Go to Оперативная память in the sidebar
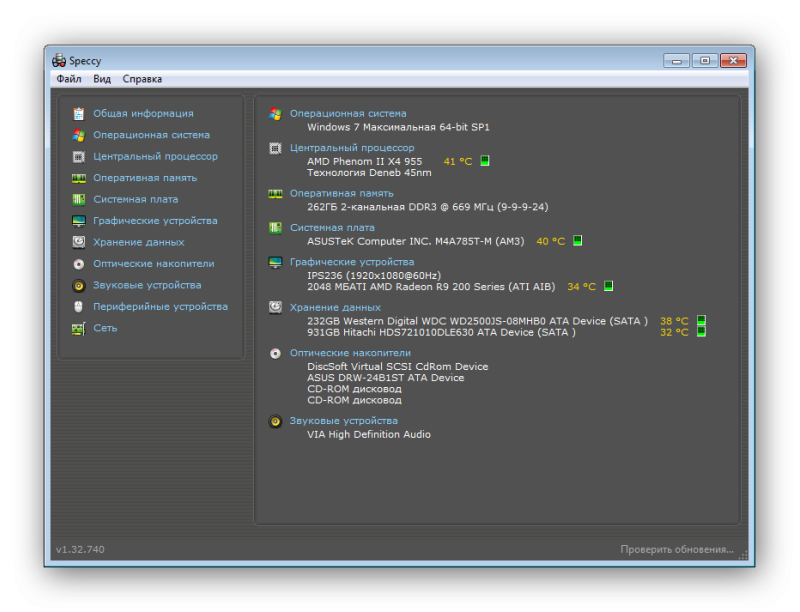This screenshot has width=800, height=612. (x=145, y=177)
